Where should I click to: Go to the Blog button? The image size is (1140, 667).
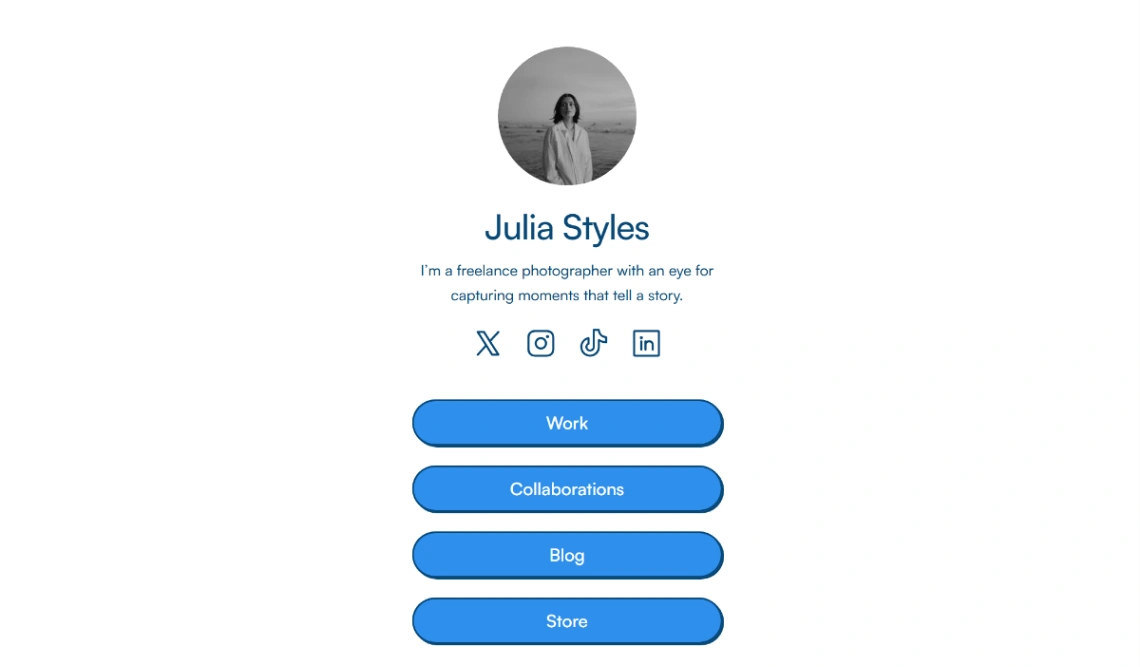pos(568,556)
